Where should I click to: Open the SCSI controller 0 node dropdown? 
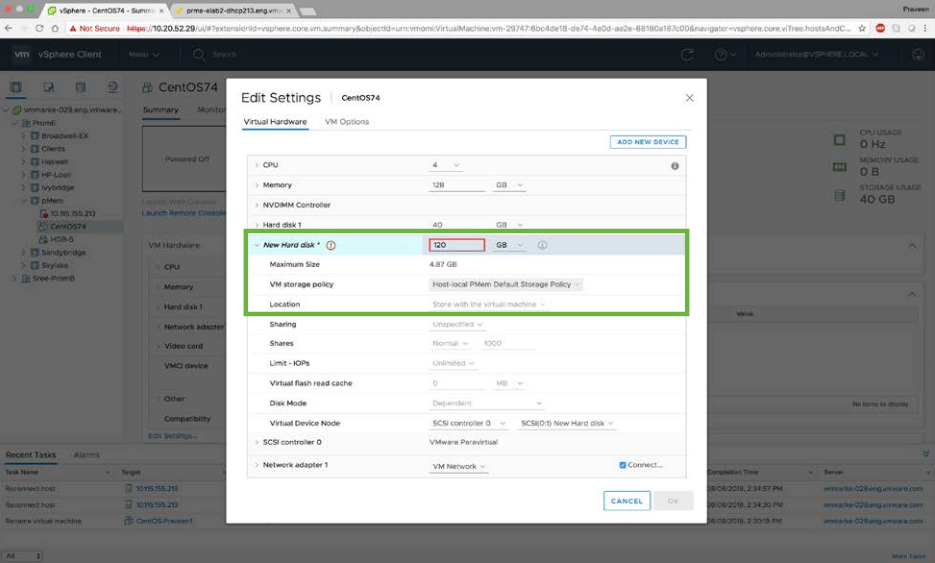(x=468, y=423)
